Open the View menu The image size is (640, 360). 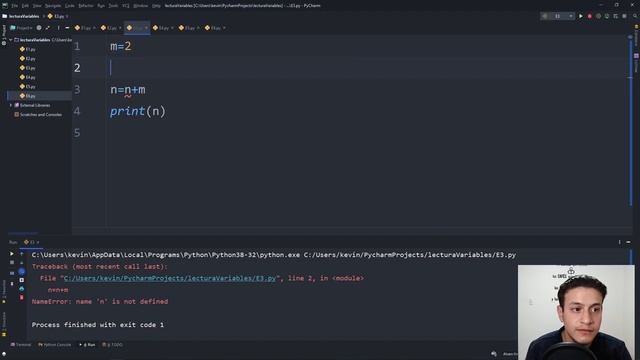37,6
